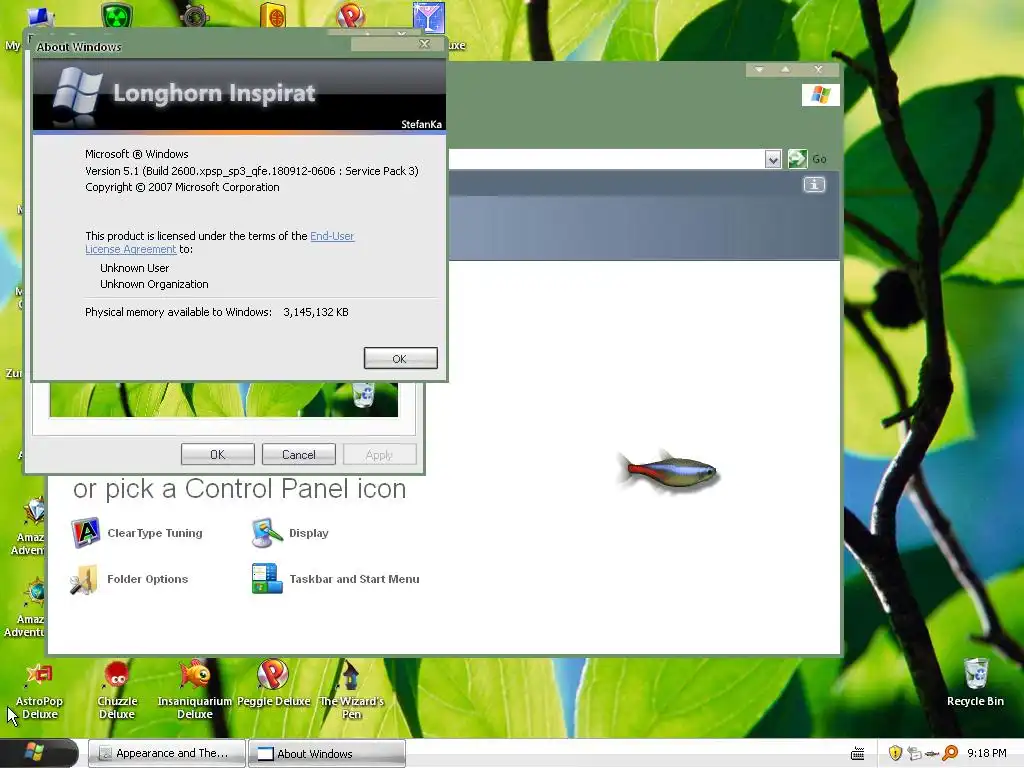
Task: Click 'Unknown User' text
Action: (x=135, y=268)
